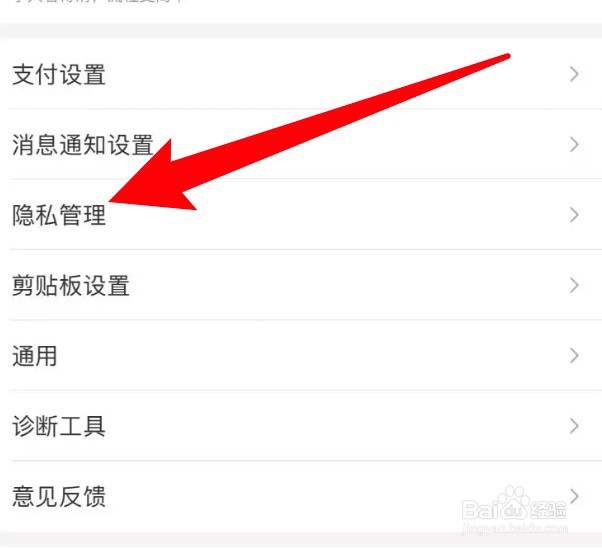The height and width of the screenshot is (550, 602).
Task: Click chevron arrow beside 消息通知设置
Action: point(574,144)
